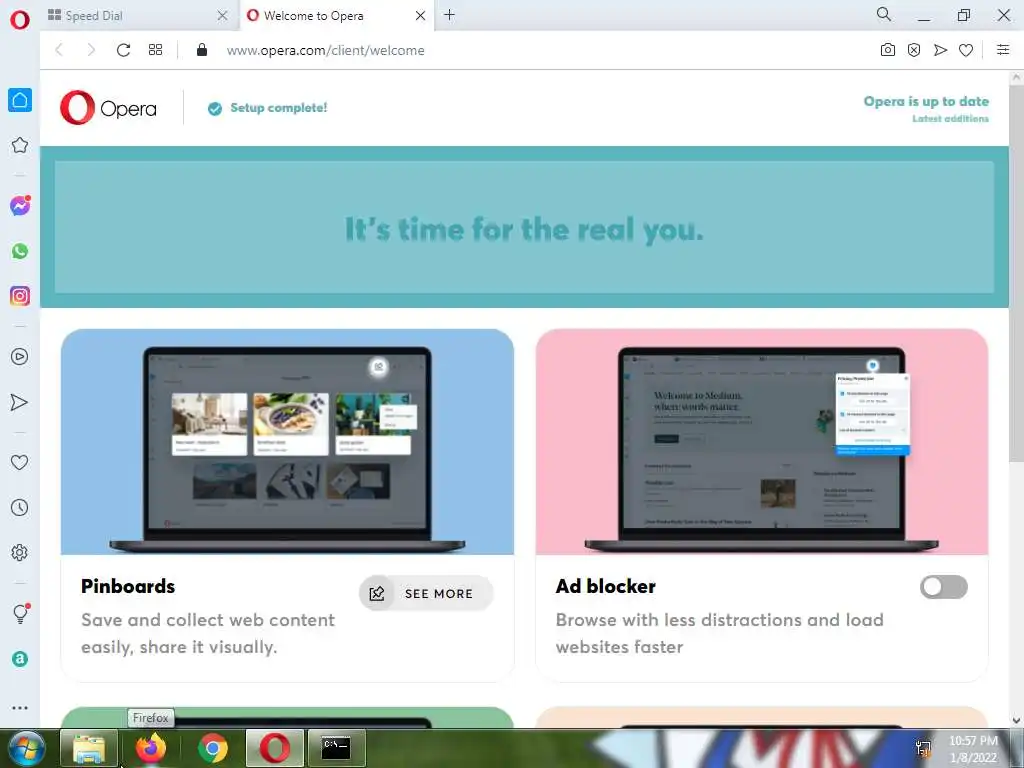Open sidebar setup three-dots menu
The width and height of the screenshot is (1024, 768).
tap(20, 707)
